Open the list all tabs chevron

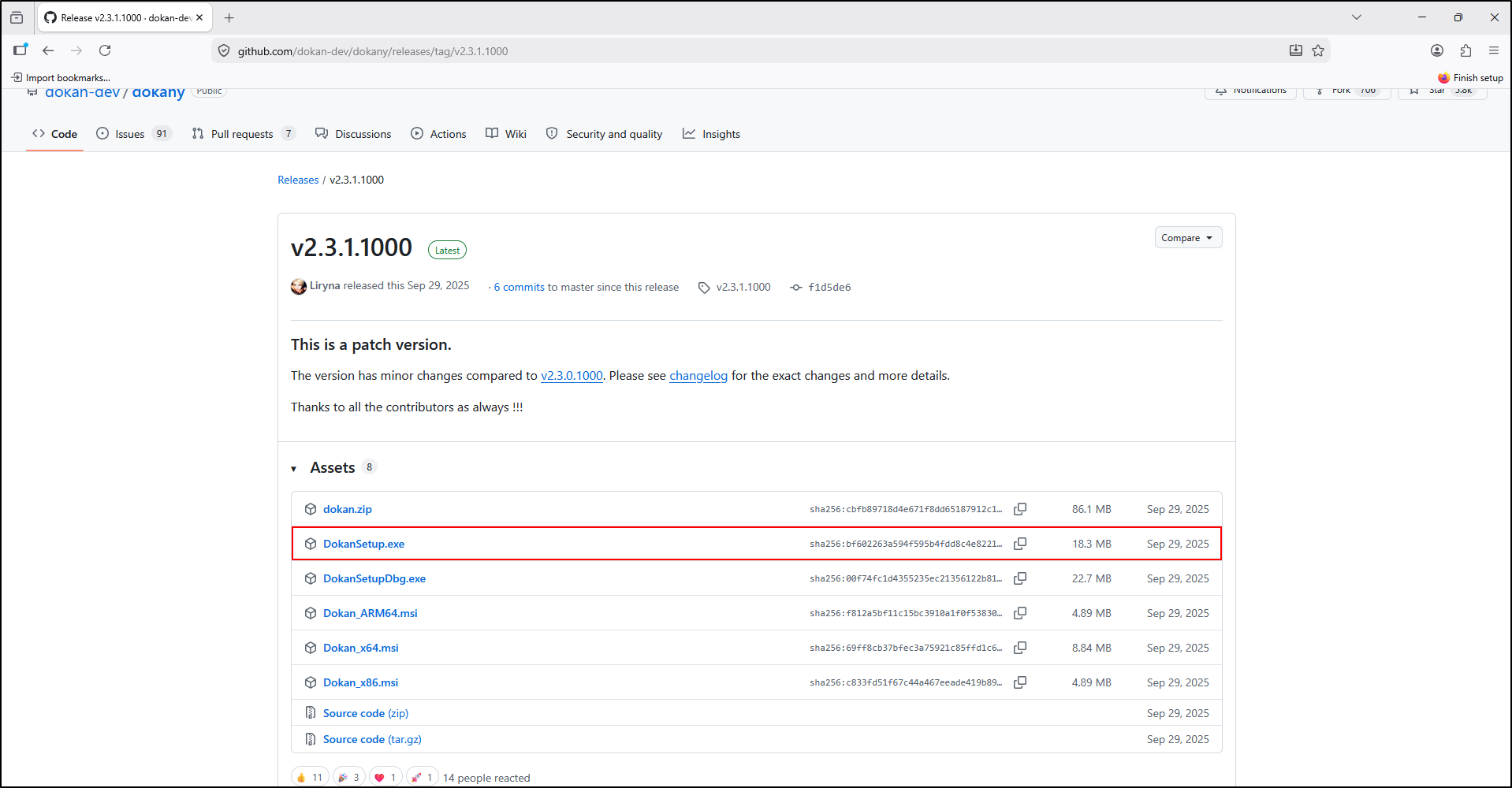(x=1357, y=17)
